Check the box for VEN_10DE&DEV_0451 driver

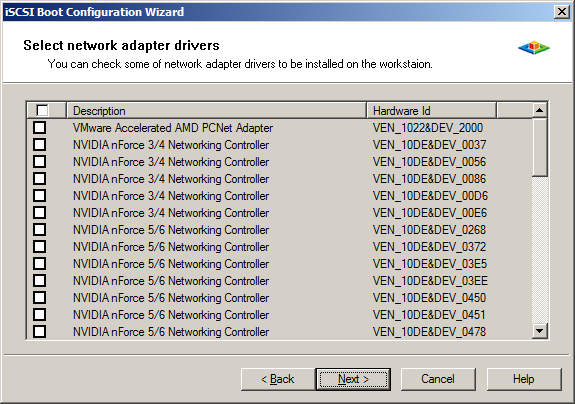point(40,315)
